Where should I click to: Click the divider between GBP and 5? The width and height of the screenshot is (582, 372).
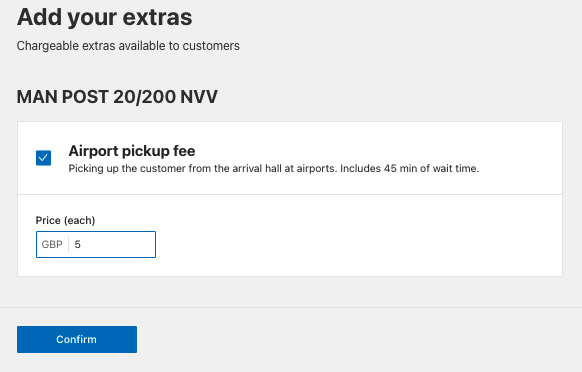click(69, 244)
